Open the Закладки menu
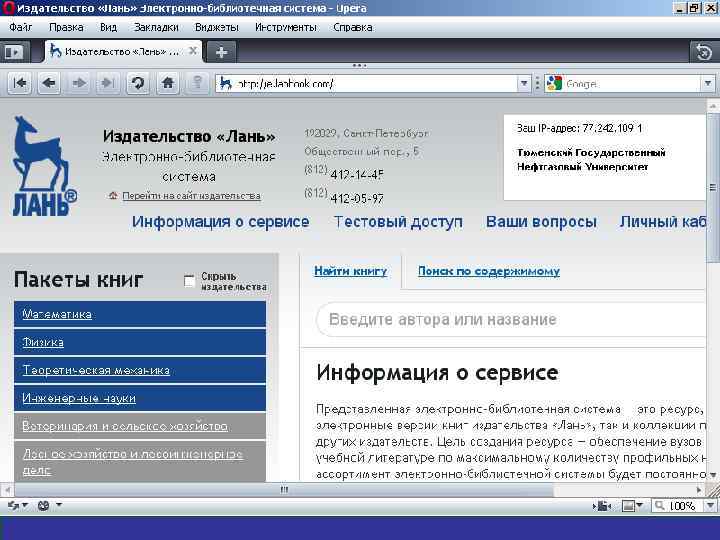Image resolution: width=720 pixels, height=540 pixels. 156,28
